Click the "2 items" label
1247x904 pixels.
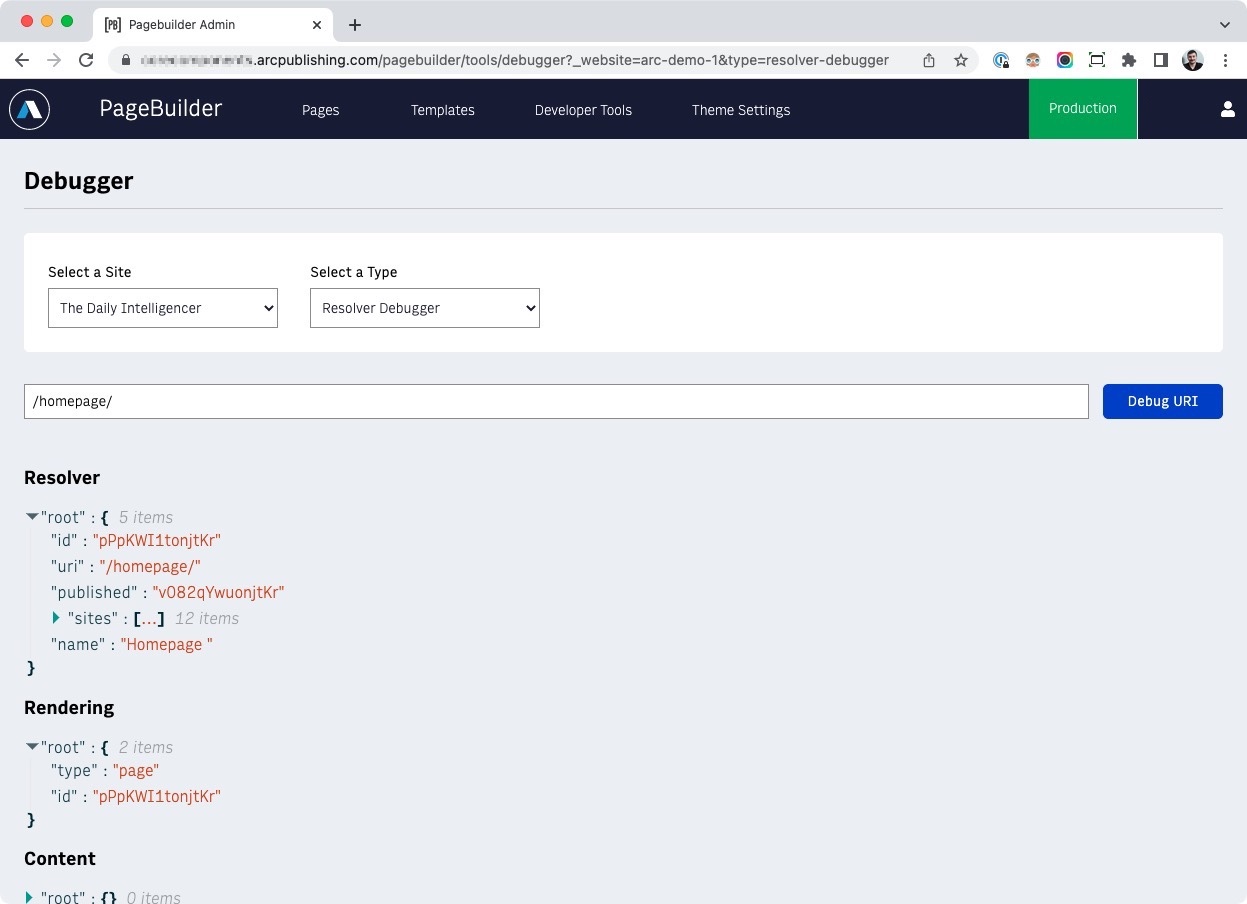tap(146, 747)
